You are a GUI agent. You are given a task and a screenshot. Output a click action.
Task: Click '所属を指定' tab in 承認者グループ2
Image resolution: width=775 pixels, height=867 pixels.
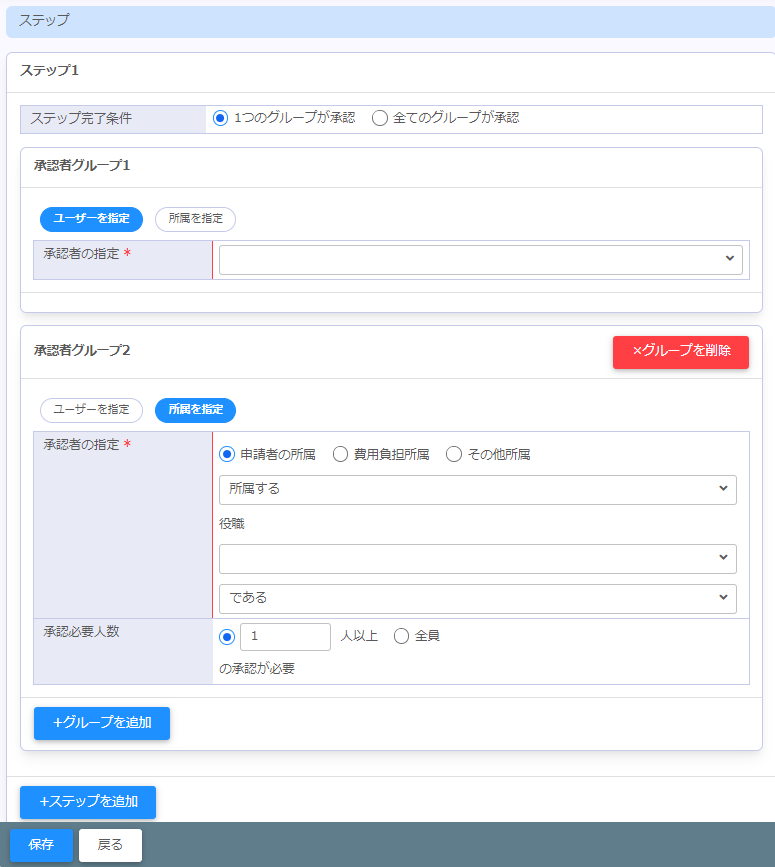195,410
